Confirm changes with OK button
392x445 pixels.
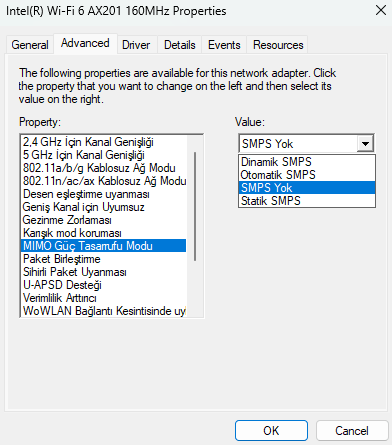pos(271,431)
